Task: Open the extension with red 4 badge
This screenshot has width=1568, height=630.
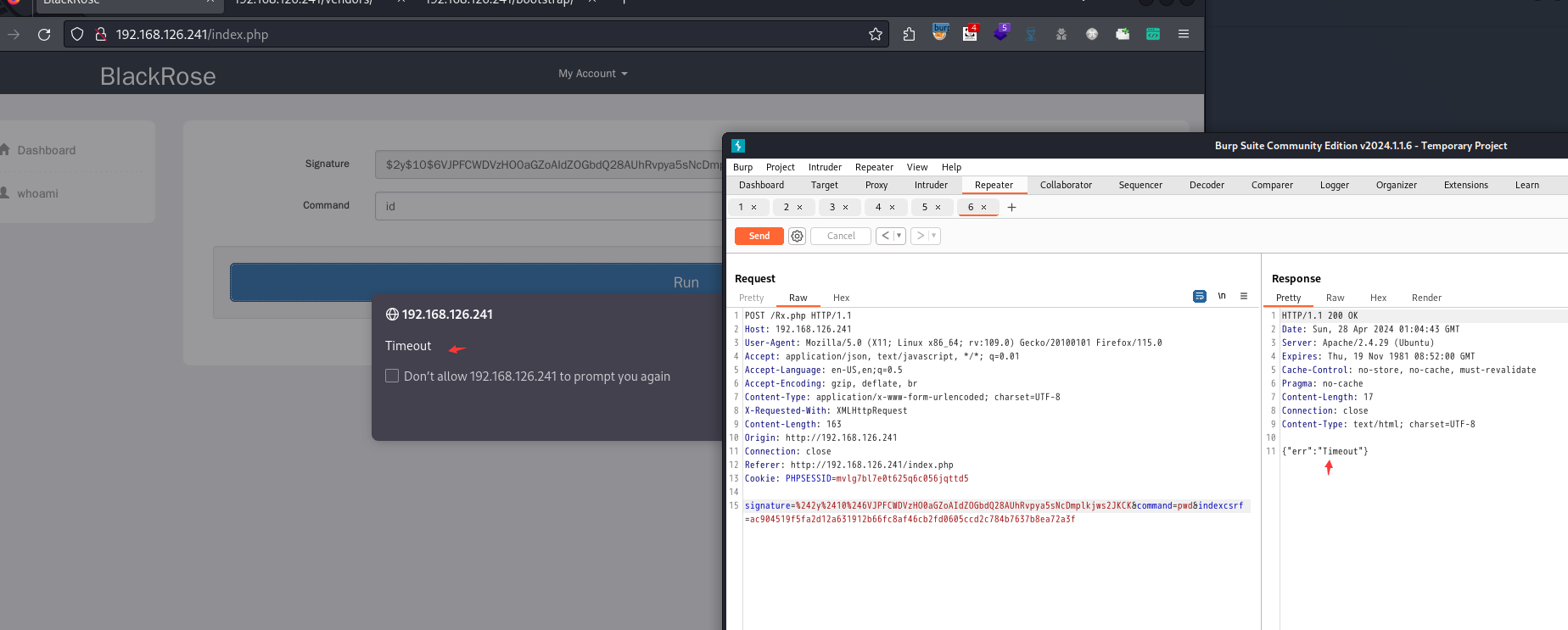Action: [x=970, y=33]
